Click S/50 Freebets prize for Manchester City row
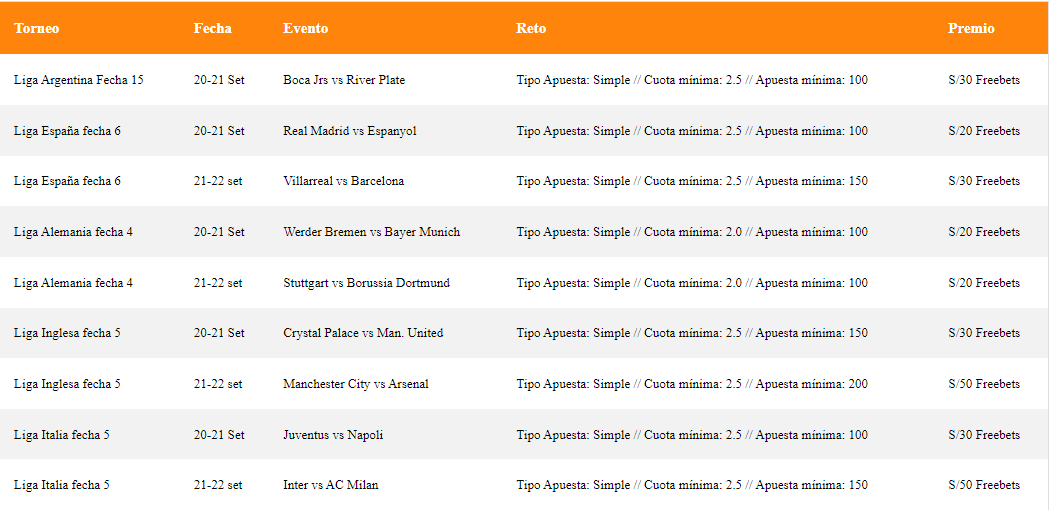 click(984, 384)
